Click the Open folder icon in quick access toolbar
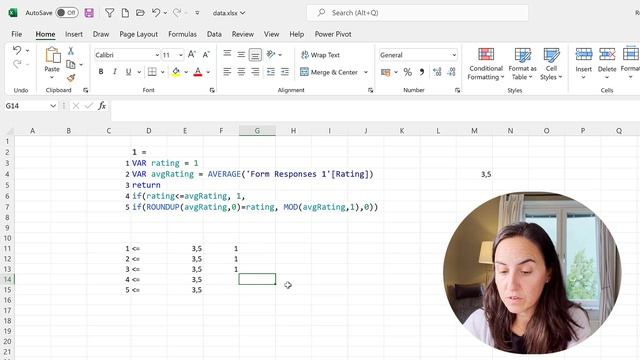The height and width of the screenshot is (360, 640). [x=140, y=13]
